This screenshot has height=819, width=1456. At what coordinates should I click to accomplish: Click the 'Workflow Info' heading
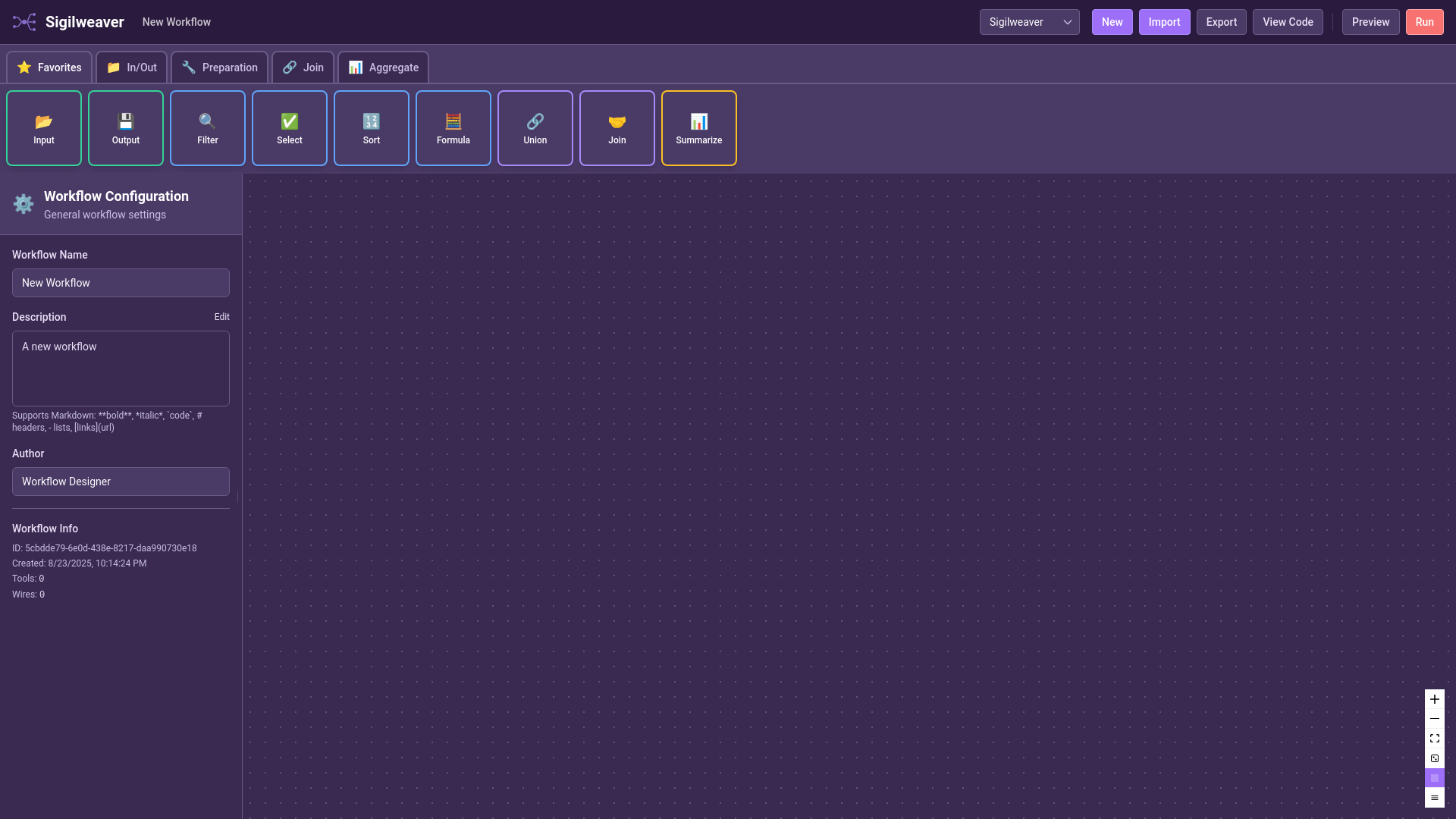pos(45,529)
